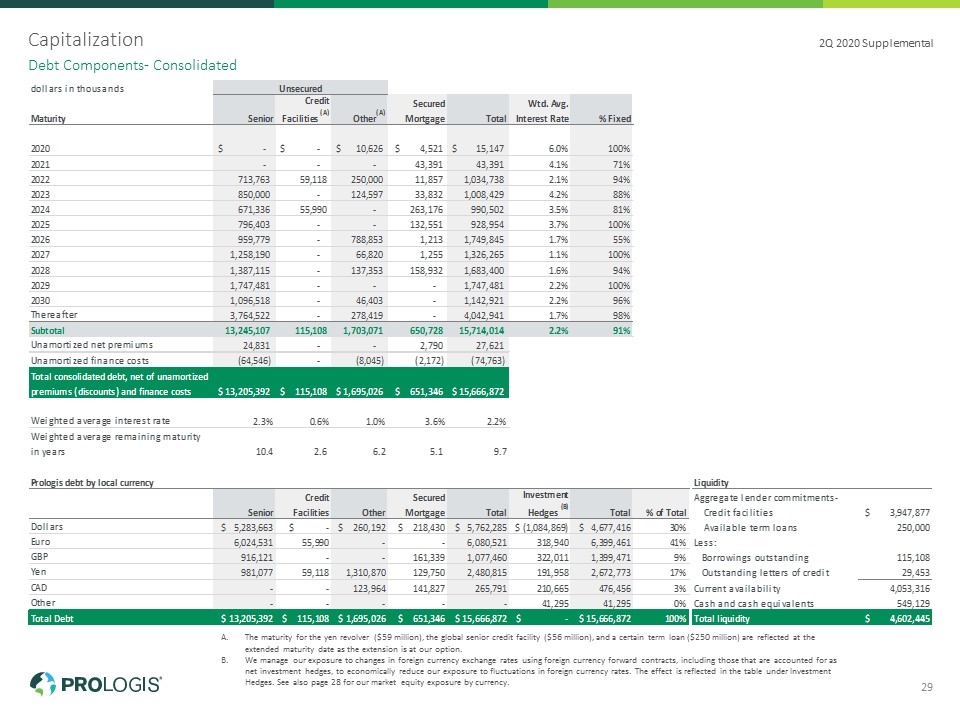Viewport: 960px width, 720px height.
Task: Click page number 29
Action: (926, 687)
